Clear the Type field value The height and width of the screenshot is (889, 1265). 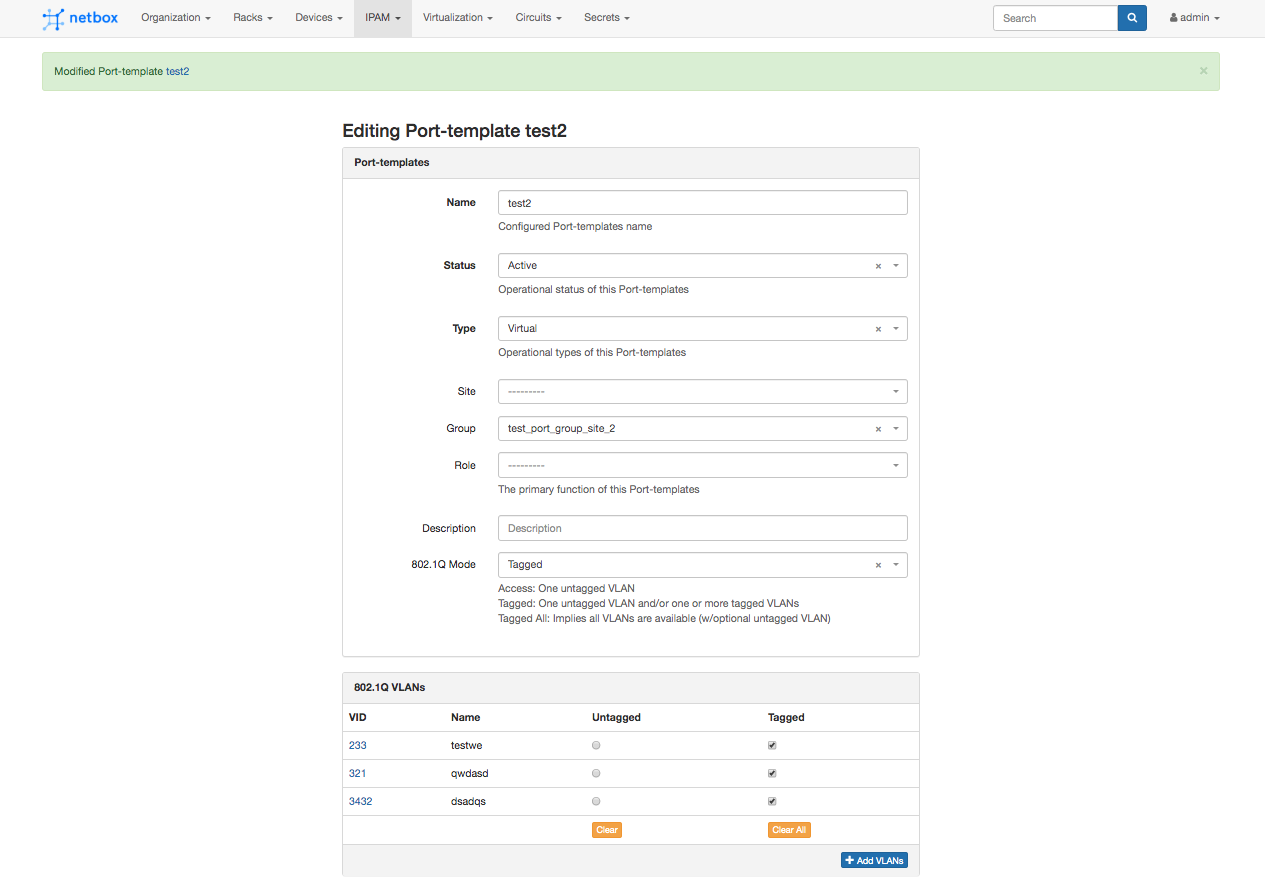[878, 329]
